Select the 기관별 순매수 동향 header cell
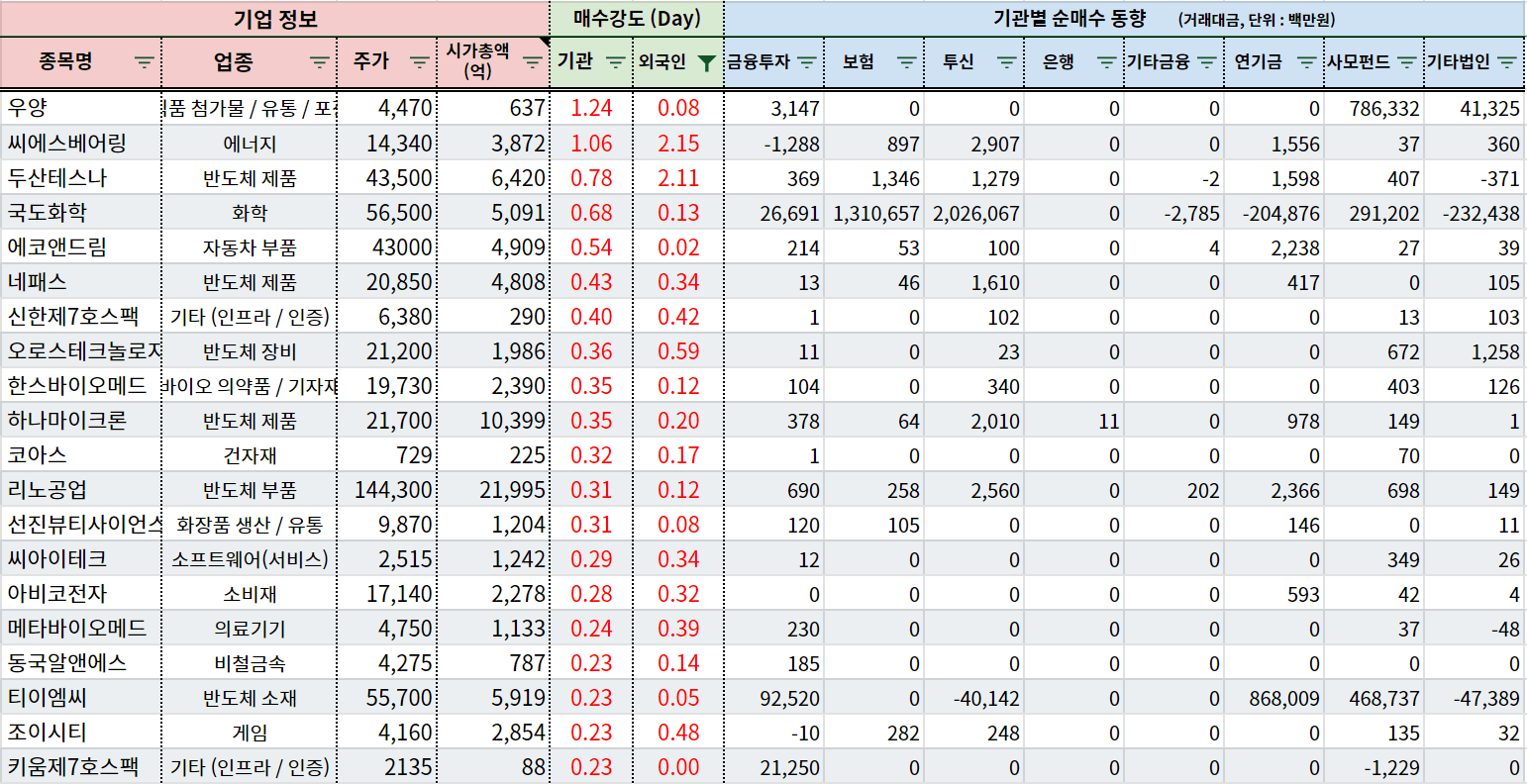 [1125, 19]
